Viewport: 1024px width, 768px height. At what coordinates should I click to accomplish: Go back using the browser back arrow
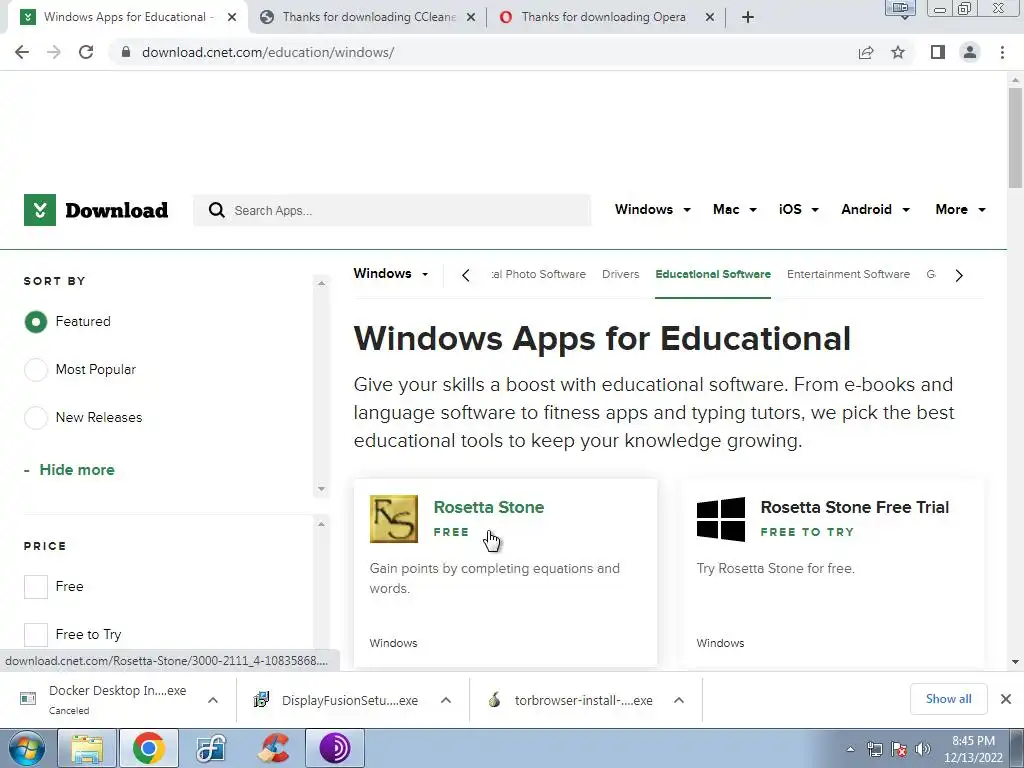[x=22, y=52]
